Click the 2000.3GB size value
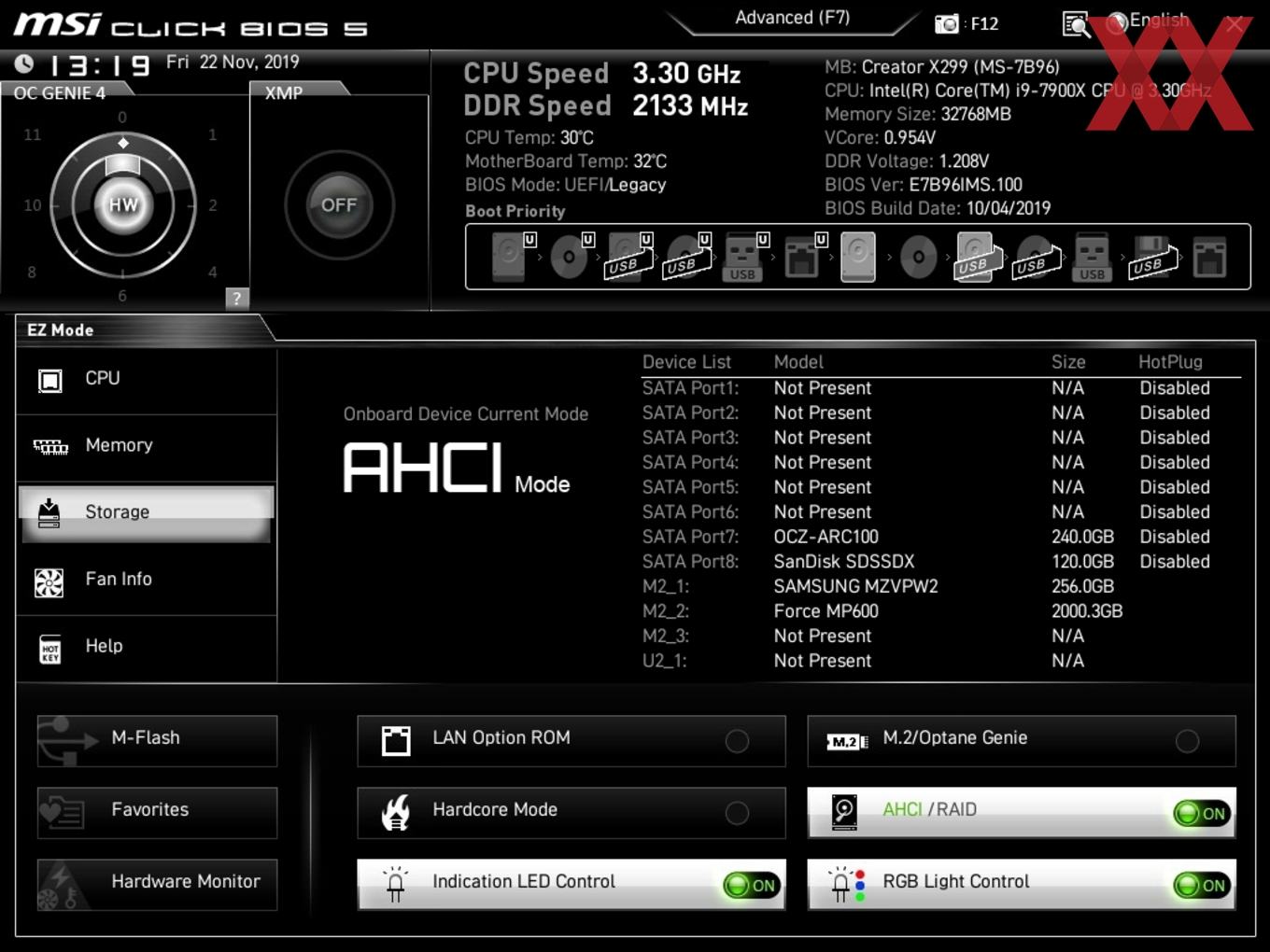This screenshot has height=952, width=1270. pyautogui.click(x=1087, y=611)
